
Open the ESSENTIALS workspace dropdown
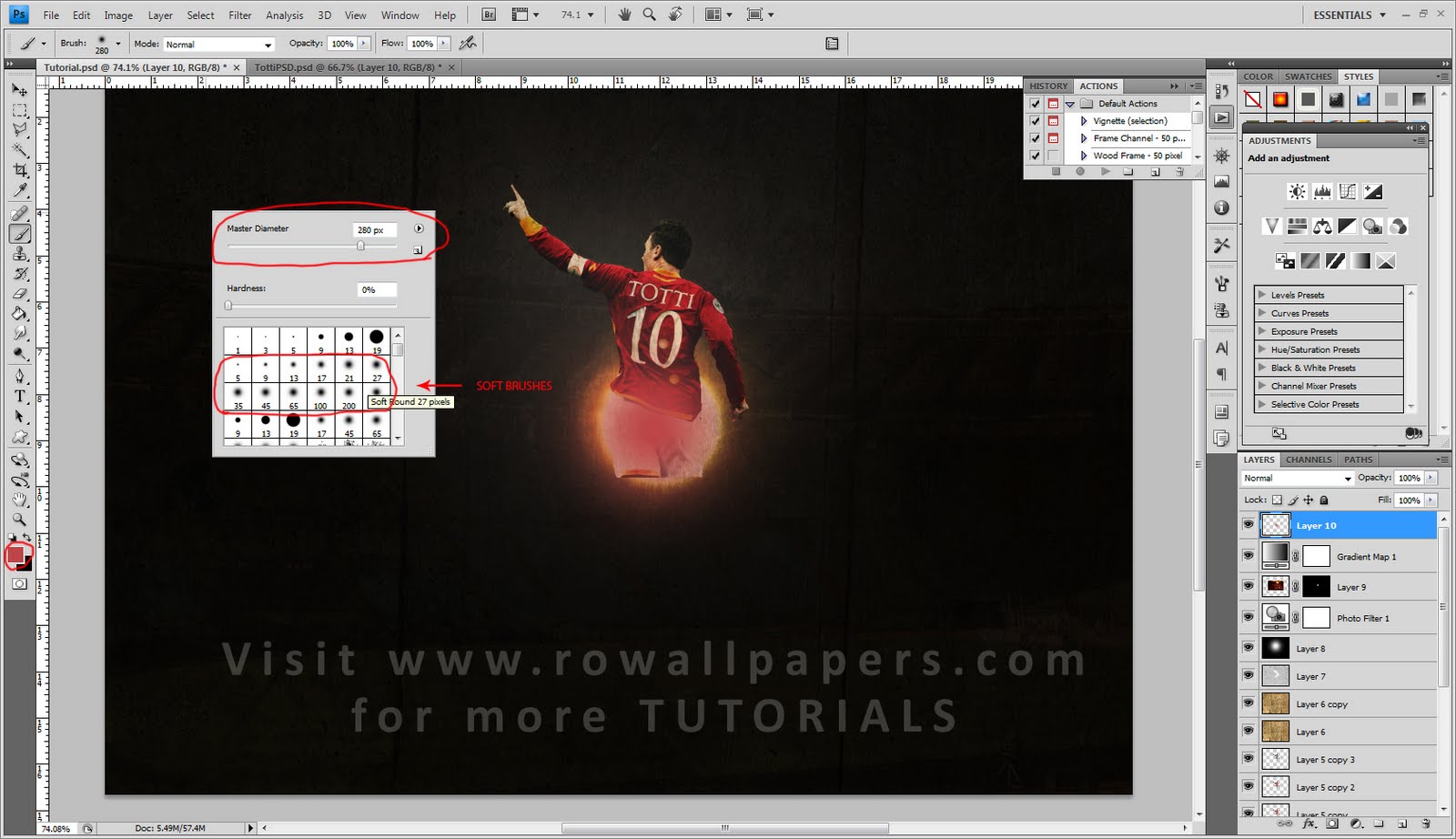(x=1349, y=15)
